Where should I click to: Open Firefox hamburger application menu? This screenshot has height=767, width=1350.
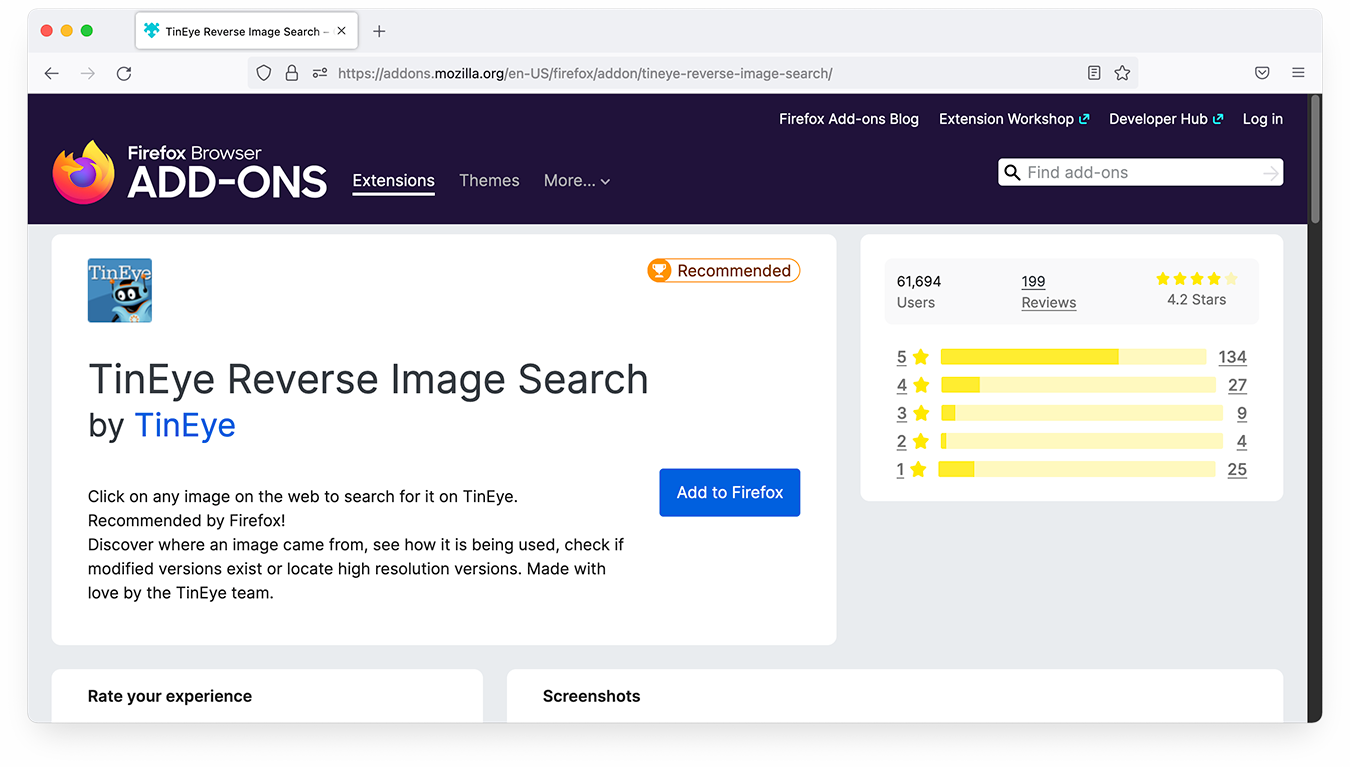click(1298, 73)
